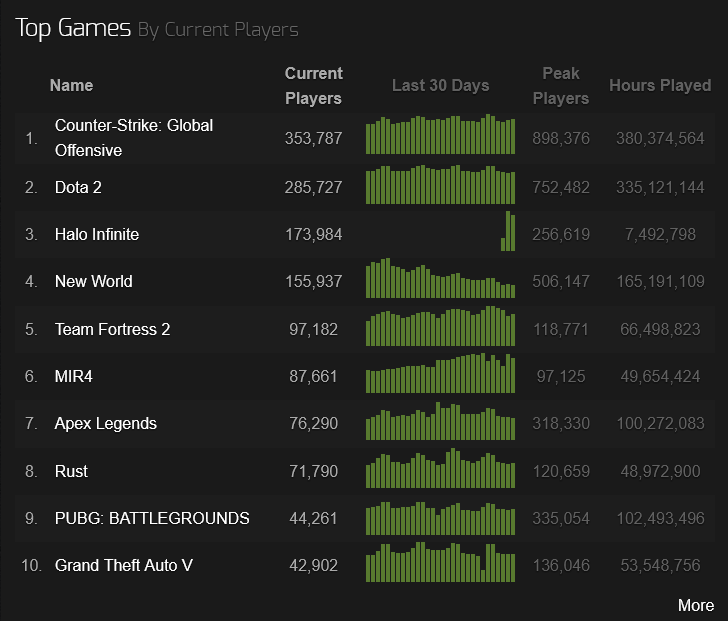Click the Top Games heading
The width and height of the screenshot is (728, 621).
pos(73,28)
